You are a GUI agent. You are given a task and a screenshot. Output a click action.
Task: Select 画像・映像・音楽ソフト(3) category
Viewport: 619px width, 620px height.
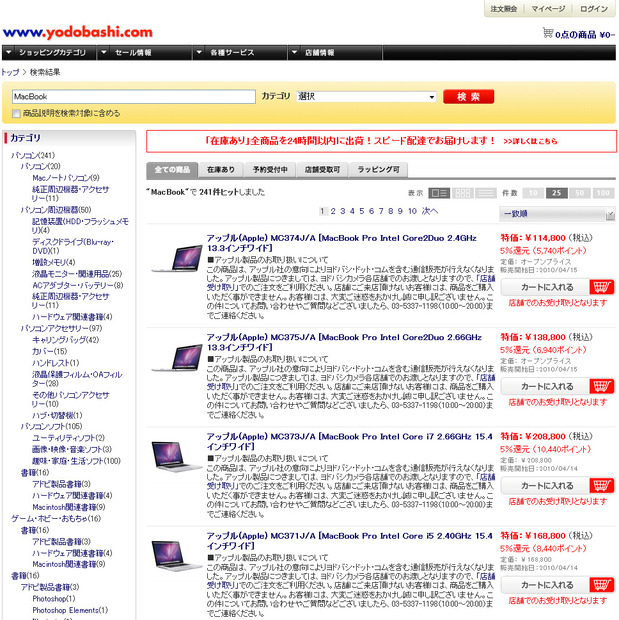click(72, 450)
